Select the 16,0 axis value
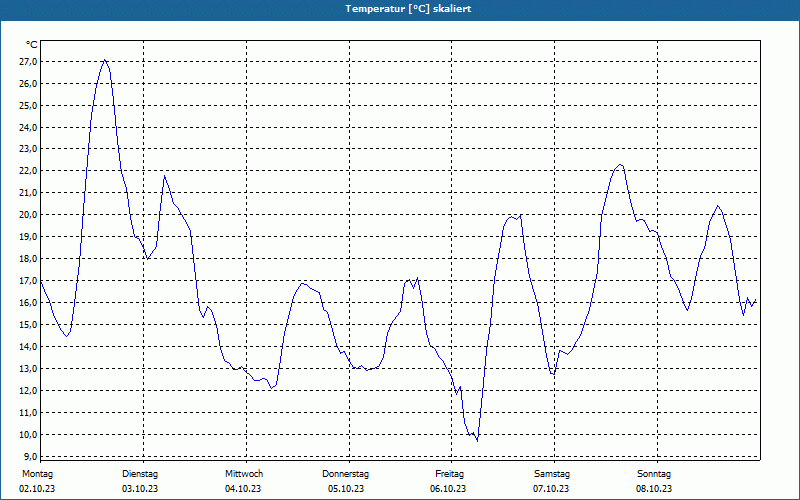 (x=28, y=303)
